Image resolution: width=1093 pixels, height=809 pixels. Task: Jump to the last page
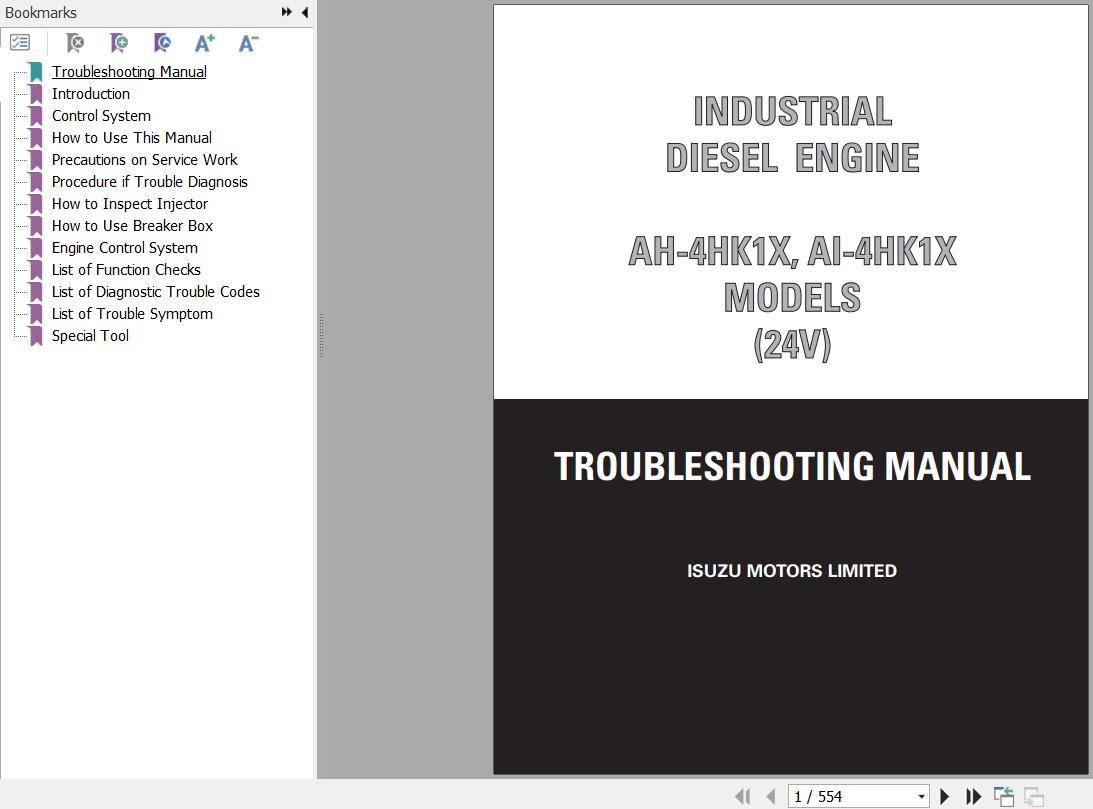point(973,796)
